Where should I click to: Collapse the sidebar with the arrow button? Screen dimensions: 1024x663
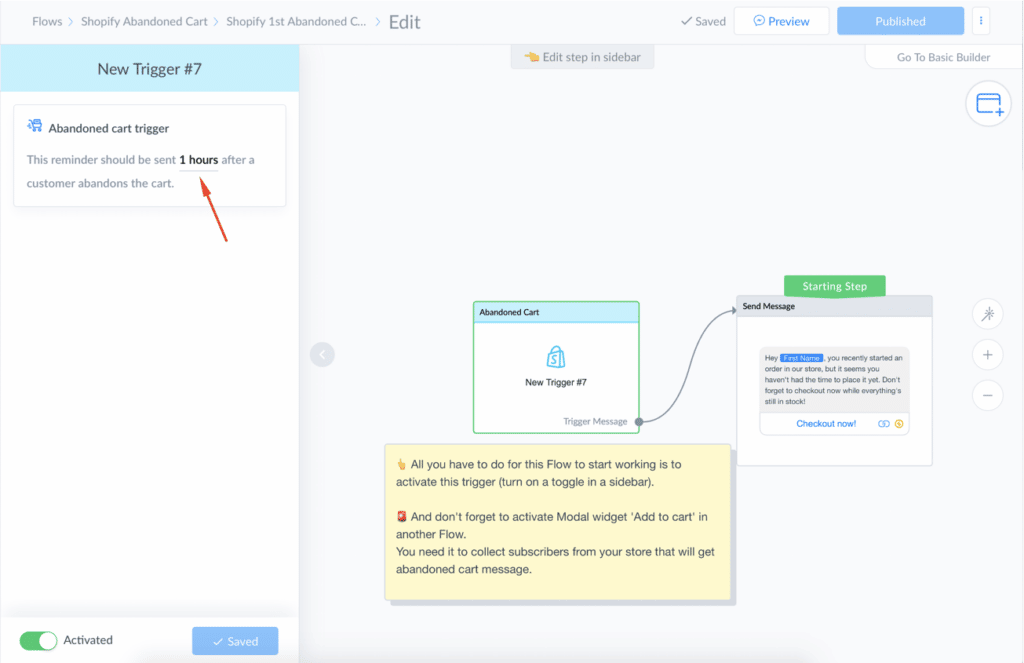(x=322, y=355)
